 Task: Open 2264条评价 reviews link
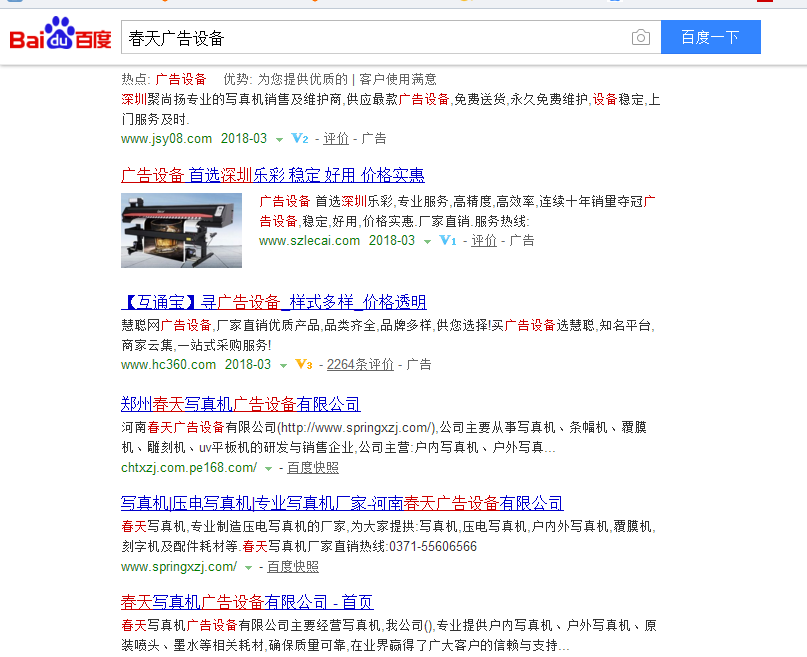360,365
